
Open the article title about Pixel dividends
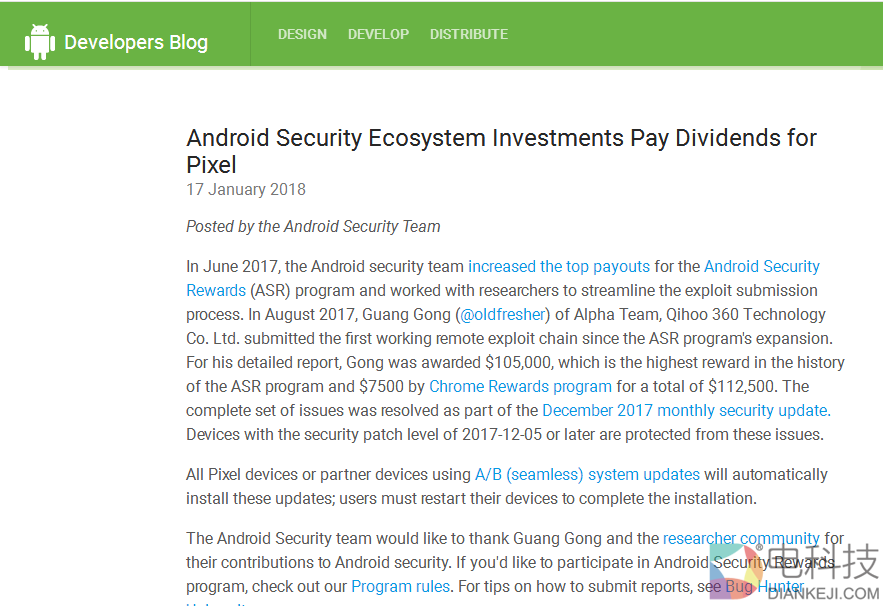[501, 150]
